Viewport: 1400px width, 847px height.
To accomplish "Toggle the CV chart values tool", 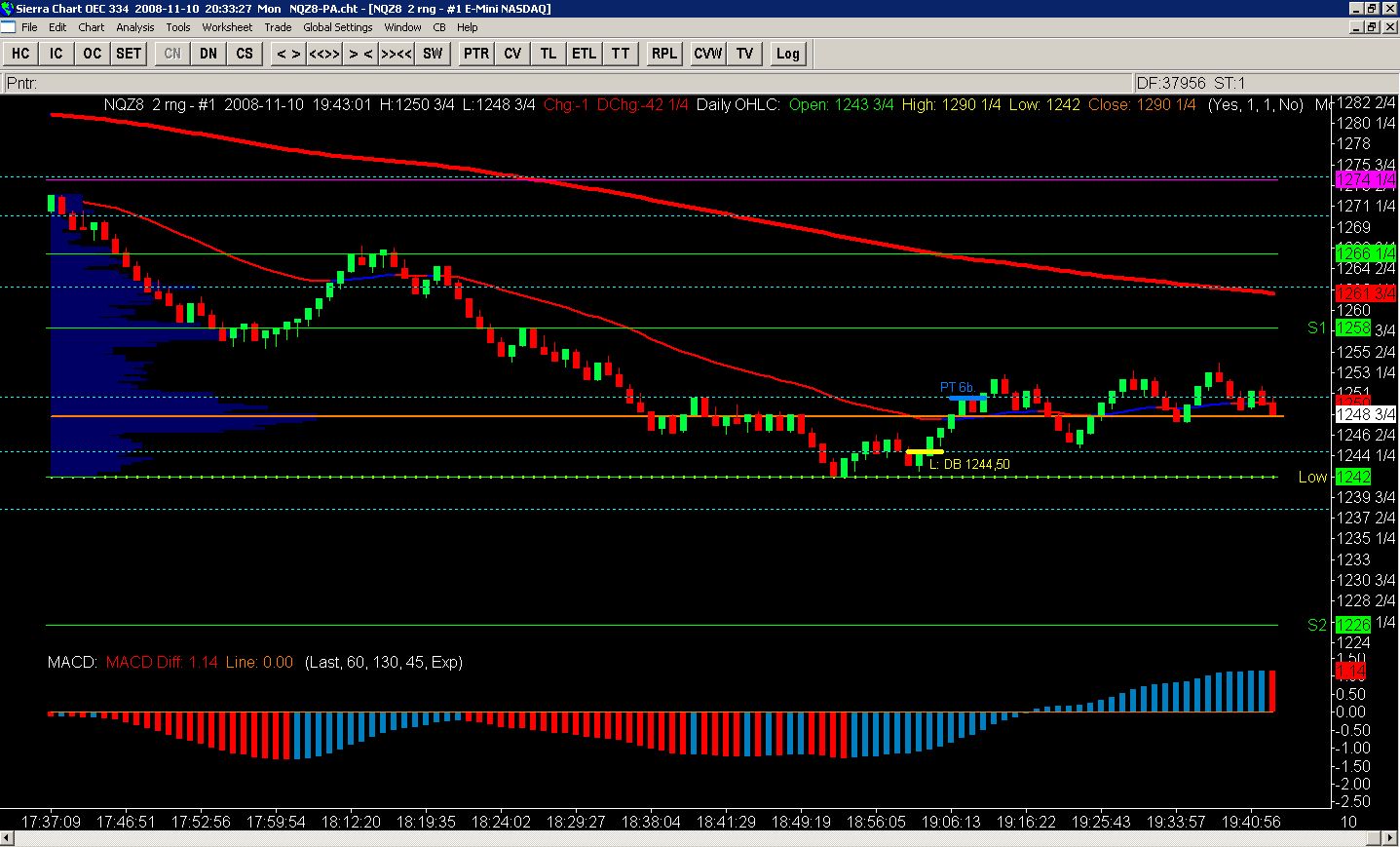I will coord(512,54).
